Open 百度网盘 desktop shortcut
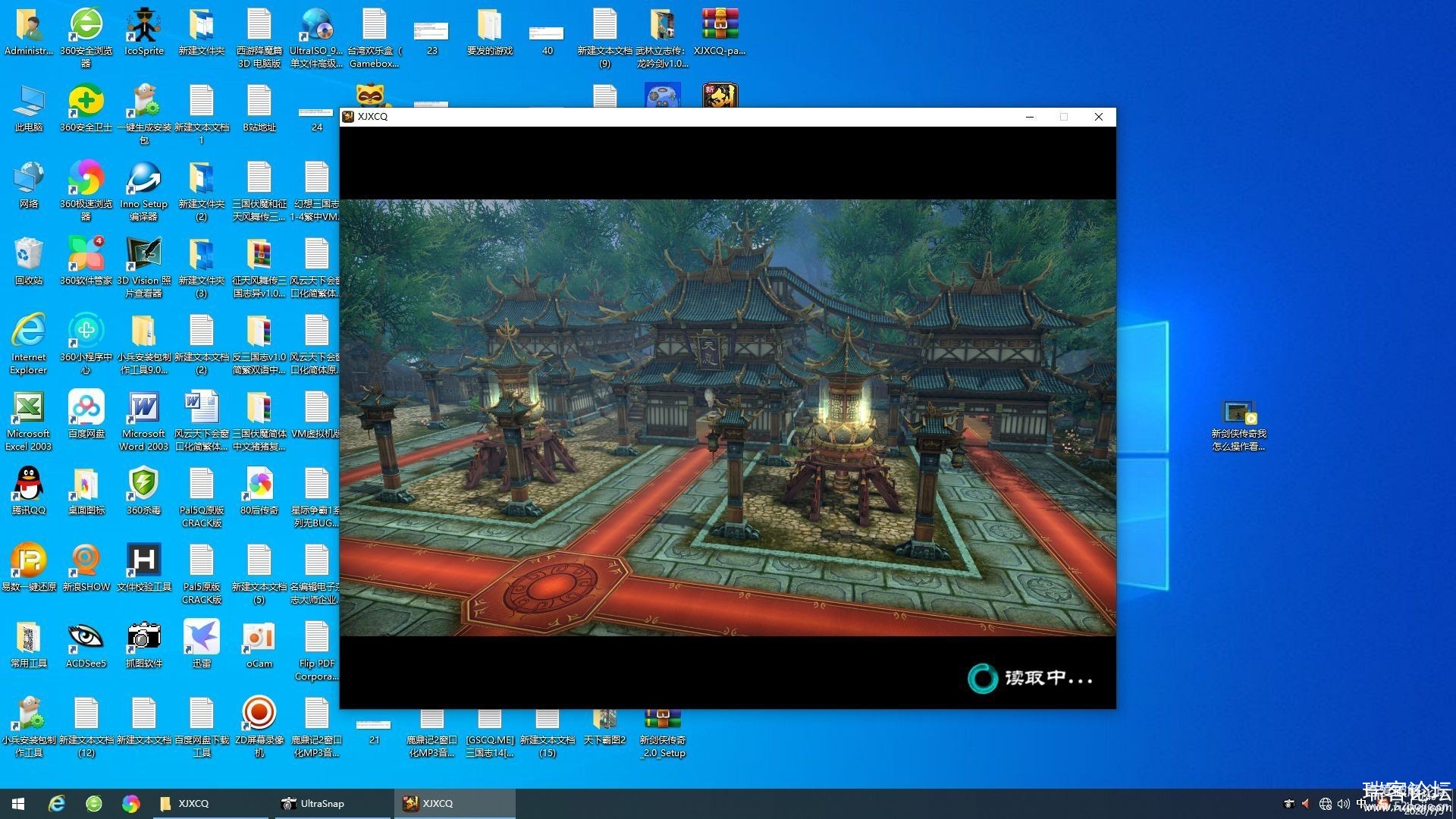The height and width of the screenshot is (819, 1456). pyautogui.click(x=86, y=415)
